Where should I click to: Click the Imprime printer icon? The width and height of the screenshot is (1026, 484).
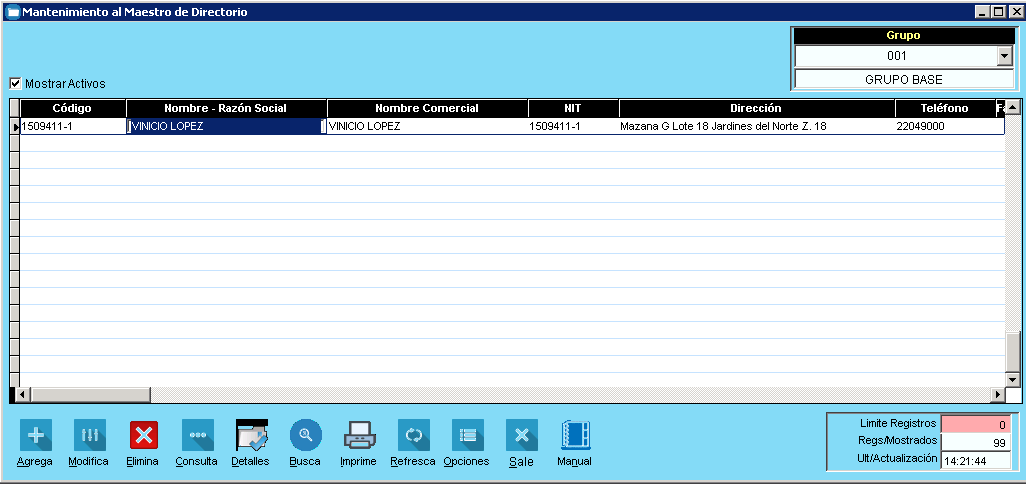pyautogui.click(x=359, y=435)
